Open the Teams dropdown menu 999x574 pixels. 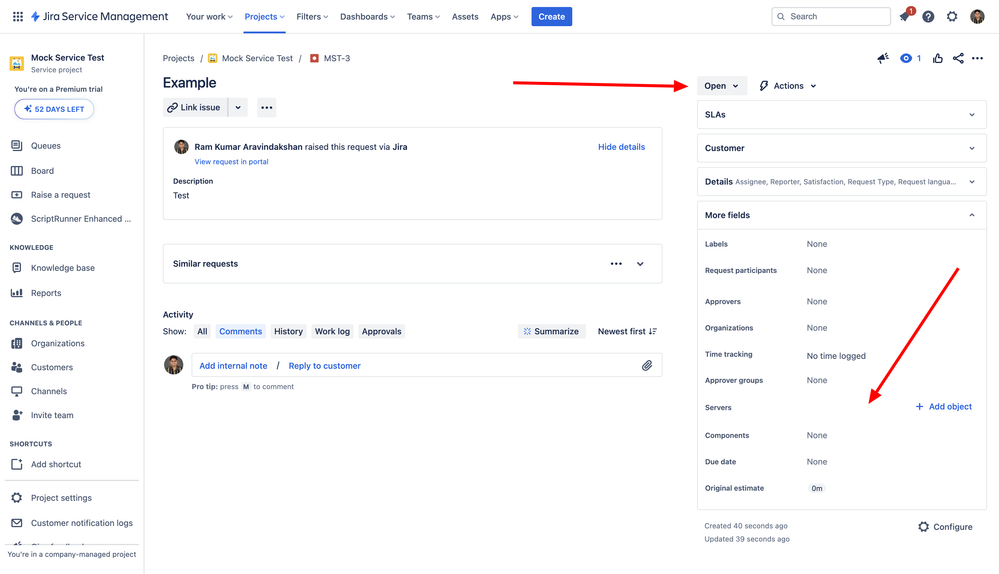424,17
